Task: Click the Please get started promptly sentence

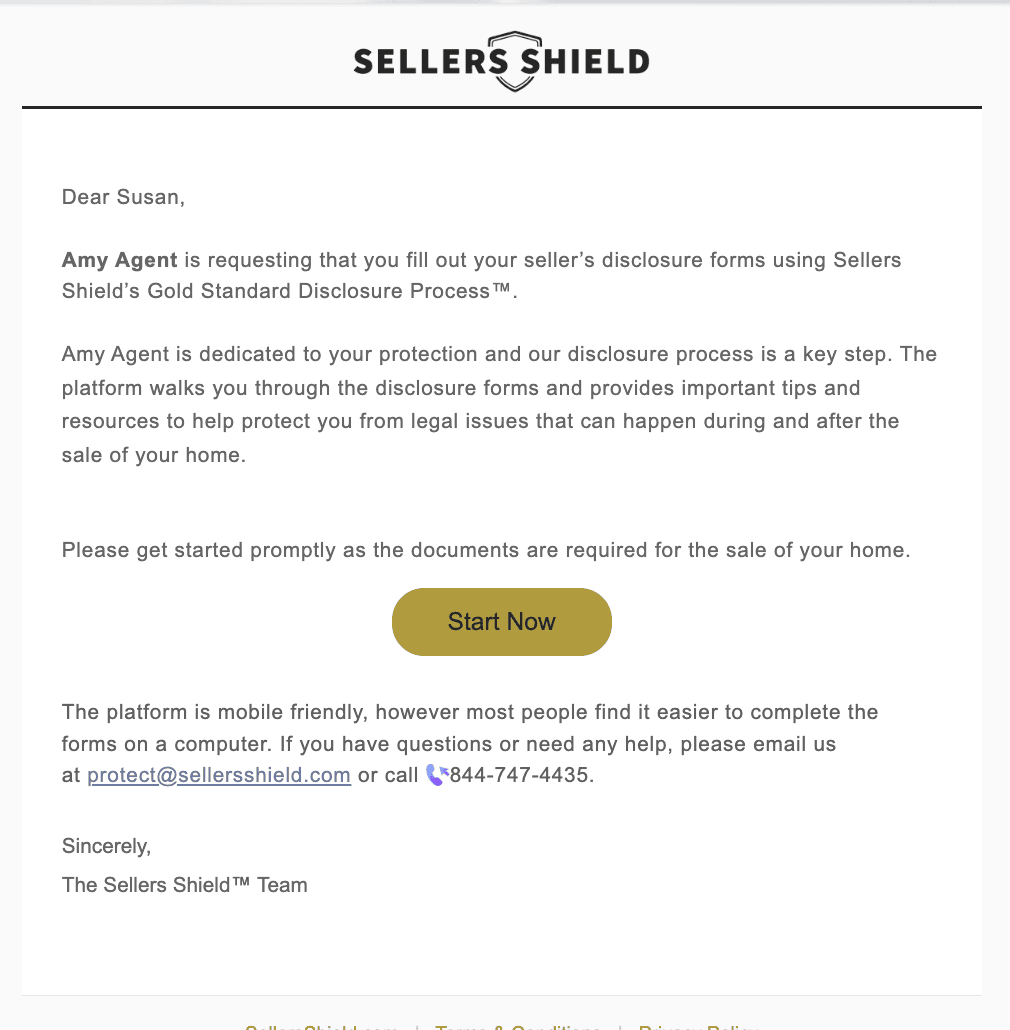Action: pyautogui.click(x=486, y=550)
